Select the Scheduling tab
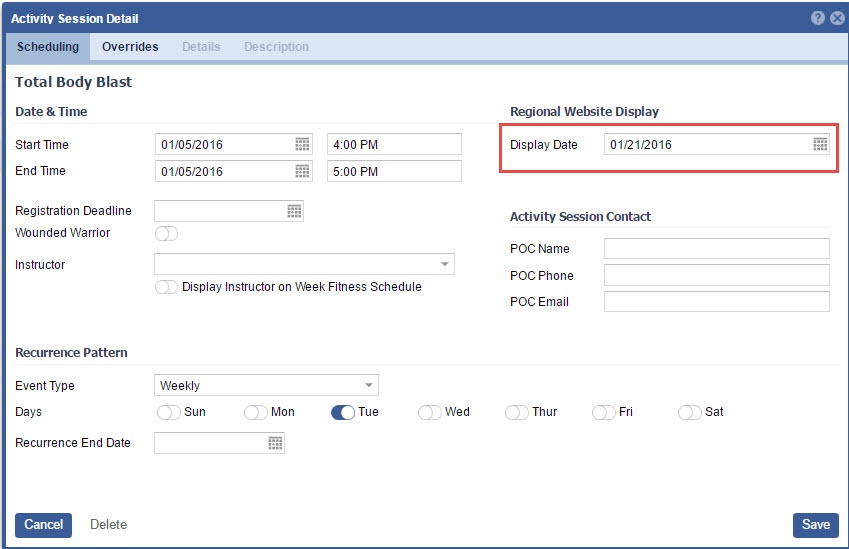 click(x=48, y=47)
